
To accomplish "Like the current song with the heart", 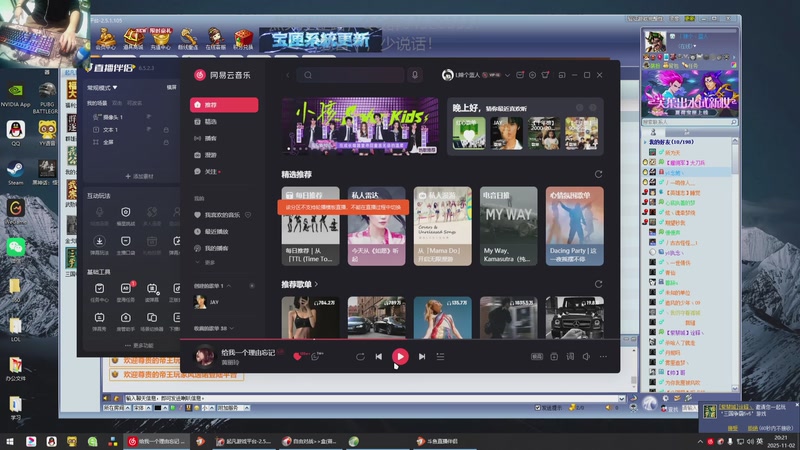I will (297, 357).
